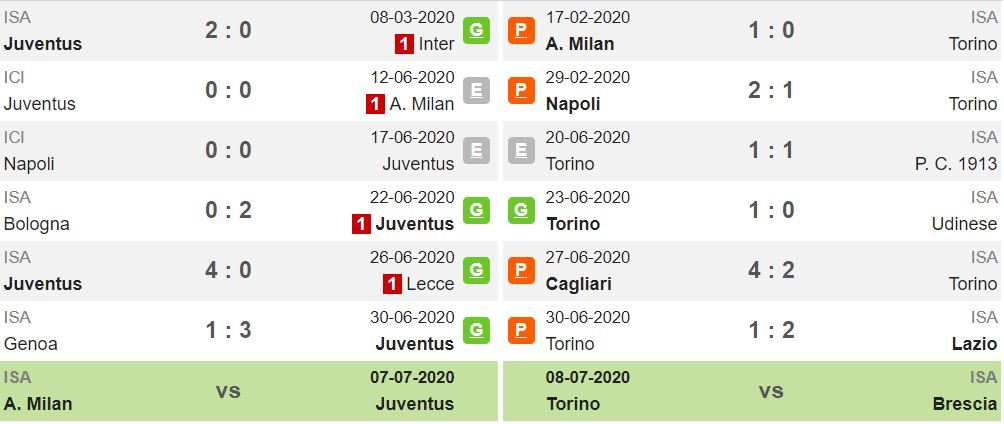Click the Lazio team name
This screenshot has width=1004, height=424.
point(975,344)
